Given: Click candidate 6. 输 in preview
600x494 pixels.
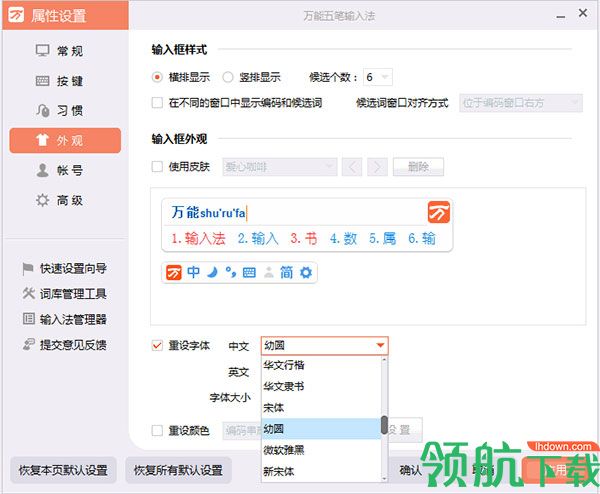Looking at the screenshot, I should tap(422, 239).
